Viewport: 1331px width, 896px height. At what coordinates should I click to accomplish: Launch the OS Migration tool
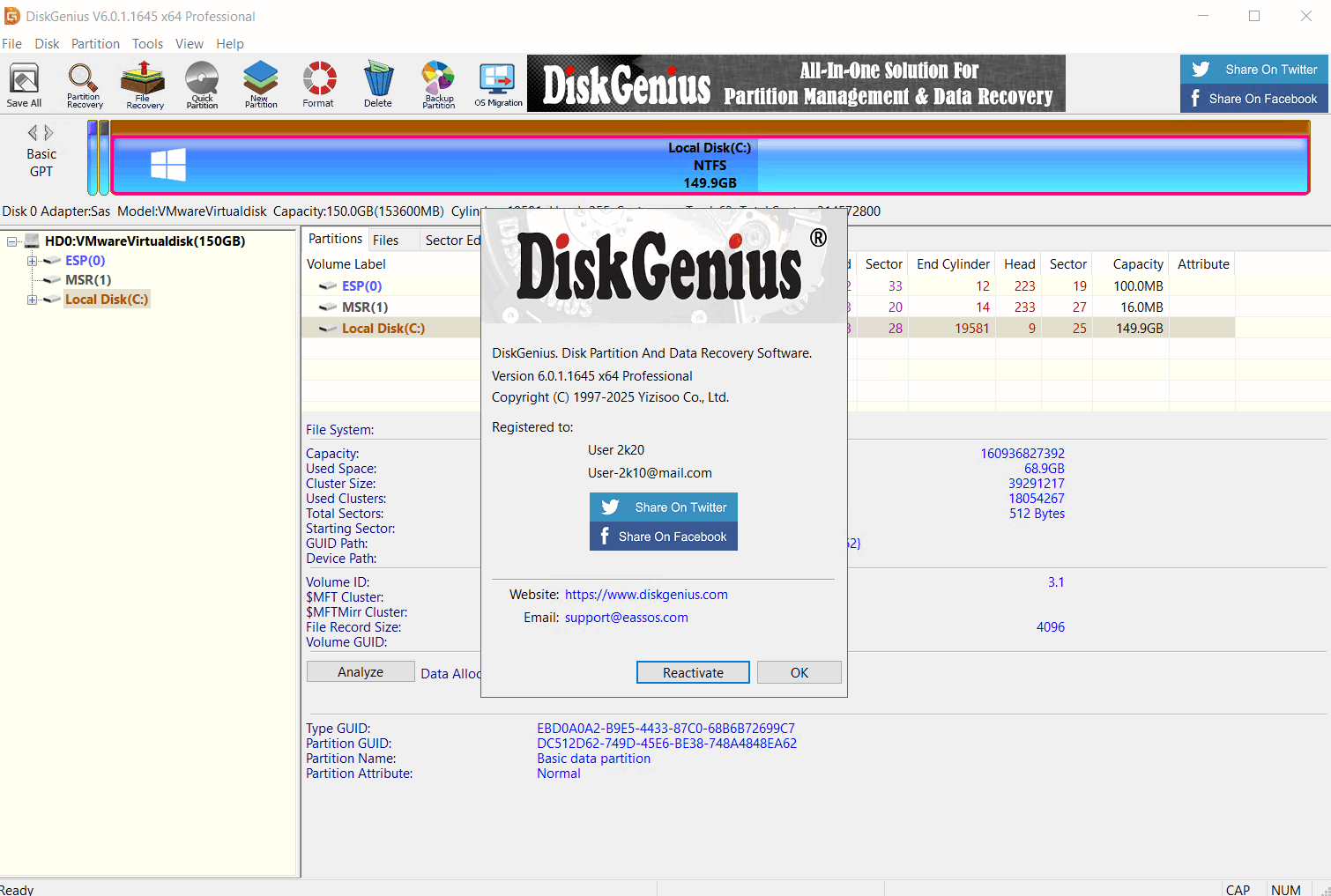click(x=498, y=85)
